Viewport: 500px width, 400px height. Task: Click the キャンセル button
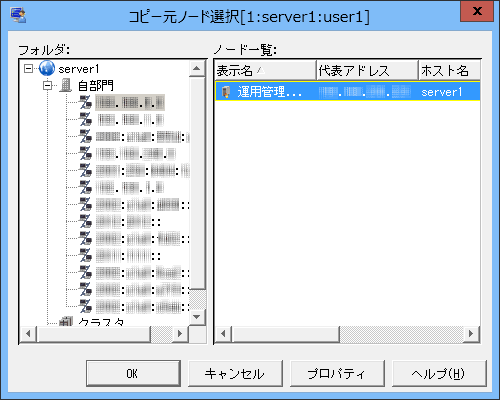235,373
